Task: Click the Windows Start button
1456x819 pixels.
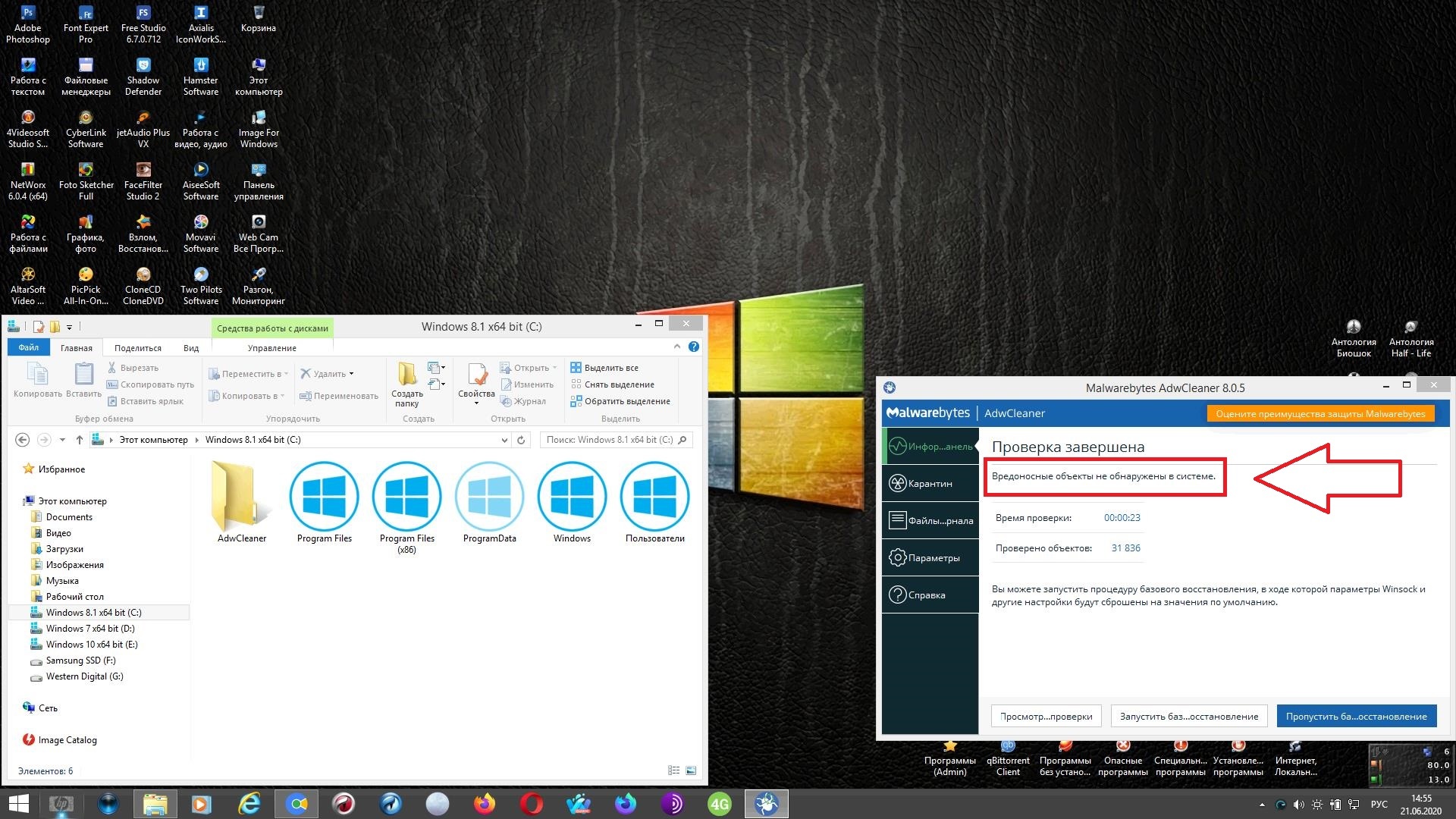Action: point(18,804)
